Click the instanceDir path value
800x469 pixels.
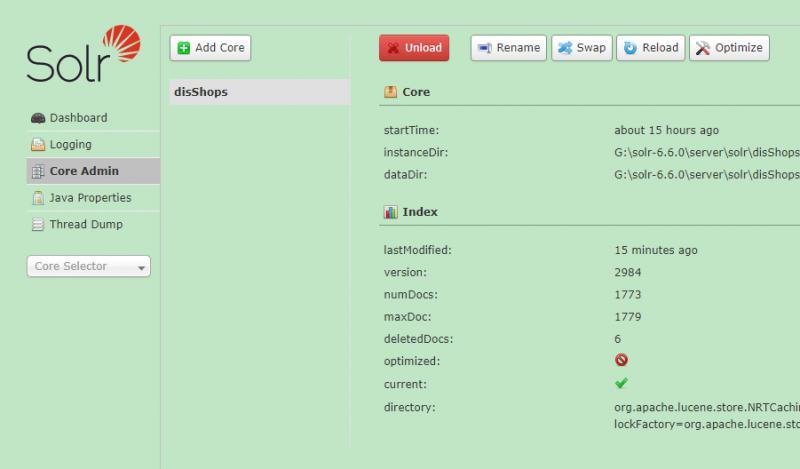point(707,152)
